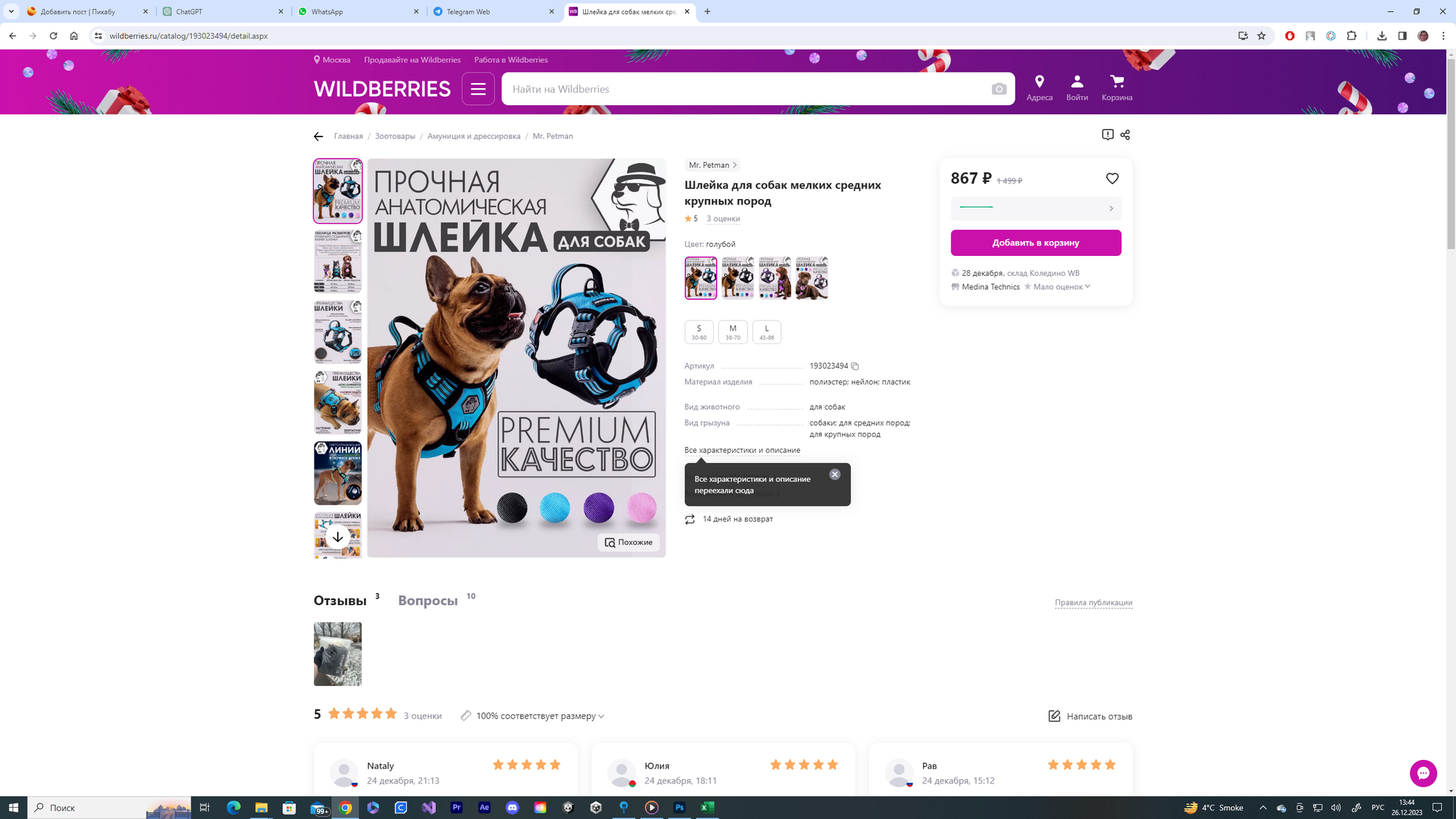
Task: Click Зоотовары breadcrumb link
Action: click(x=395, y=136)
